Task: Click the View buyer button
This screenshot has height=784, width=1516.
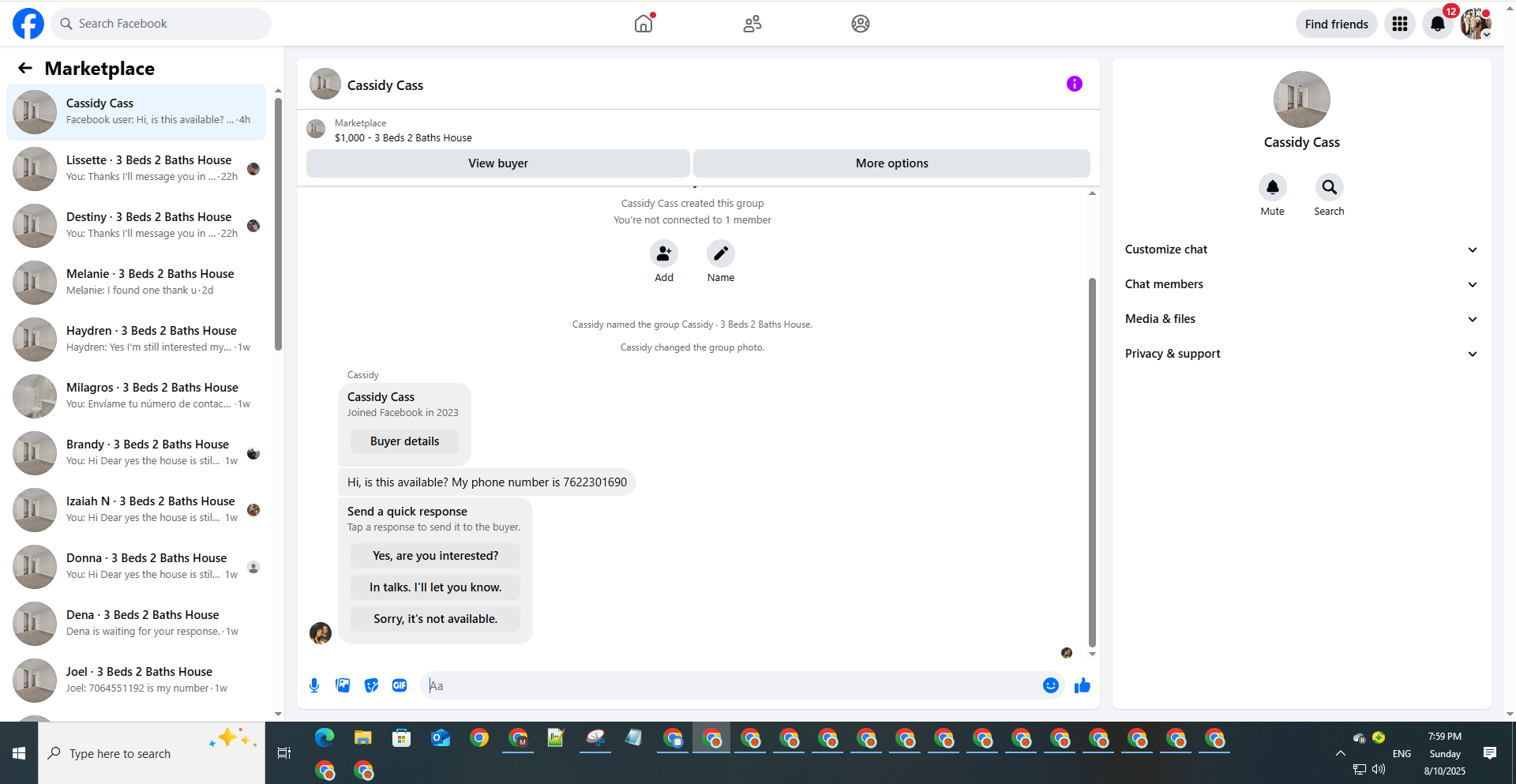Action: click(x=498, y=163)
